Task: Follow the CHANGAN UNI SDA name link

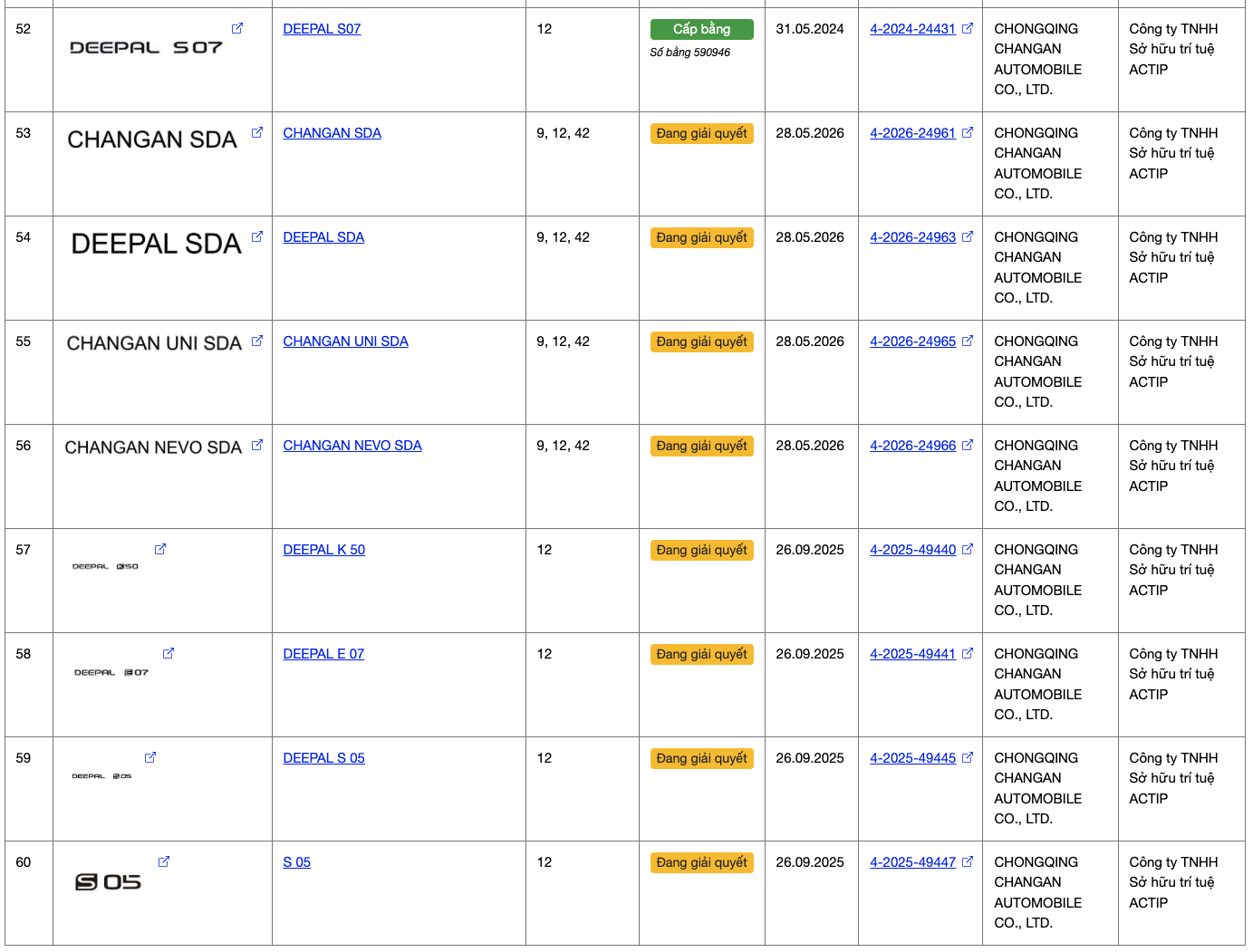Action: coord(345,341)
